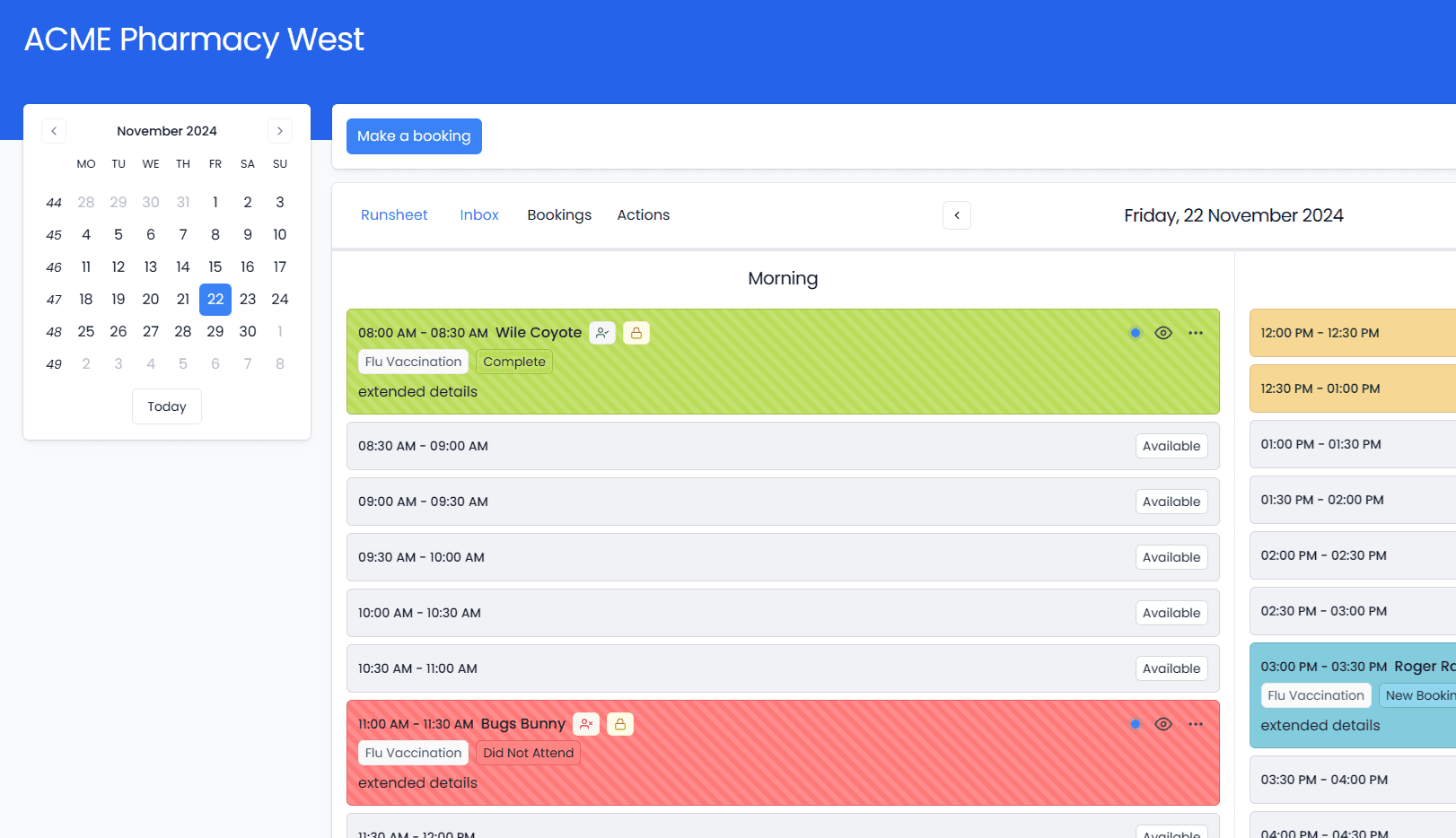Open the ellipsis menu on Bugs Bunny's booking
This screenshot has width=1456, height=838.
point(1196,724)
